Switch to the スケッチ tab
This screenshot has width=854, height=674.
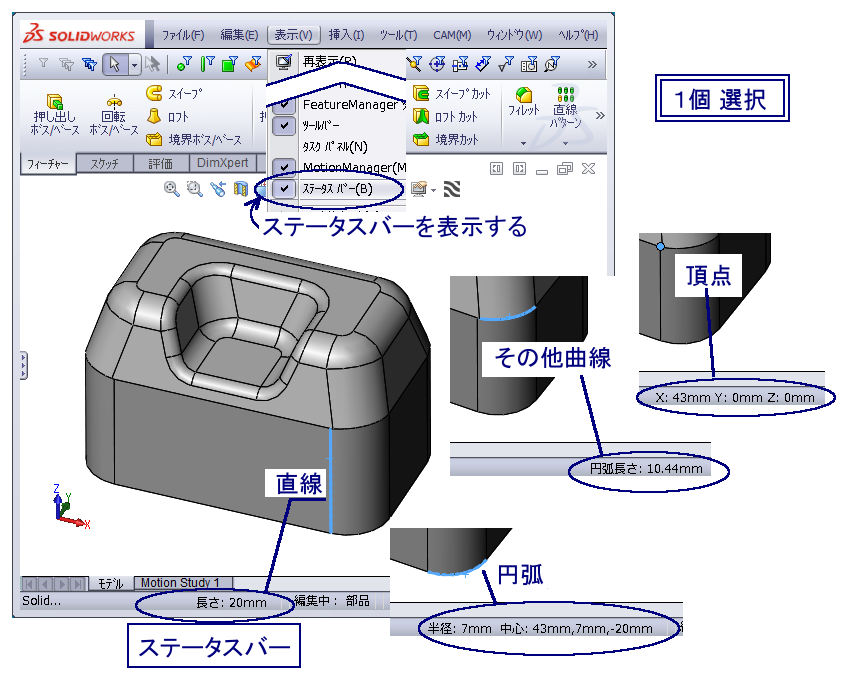coord(105,163)
